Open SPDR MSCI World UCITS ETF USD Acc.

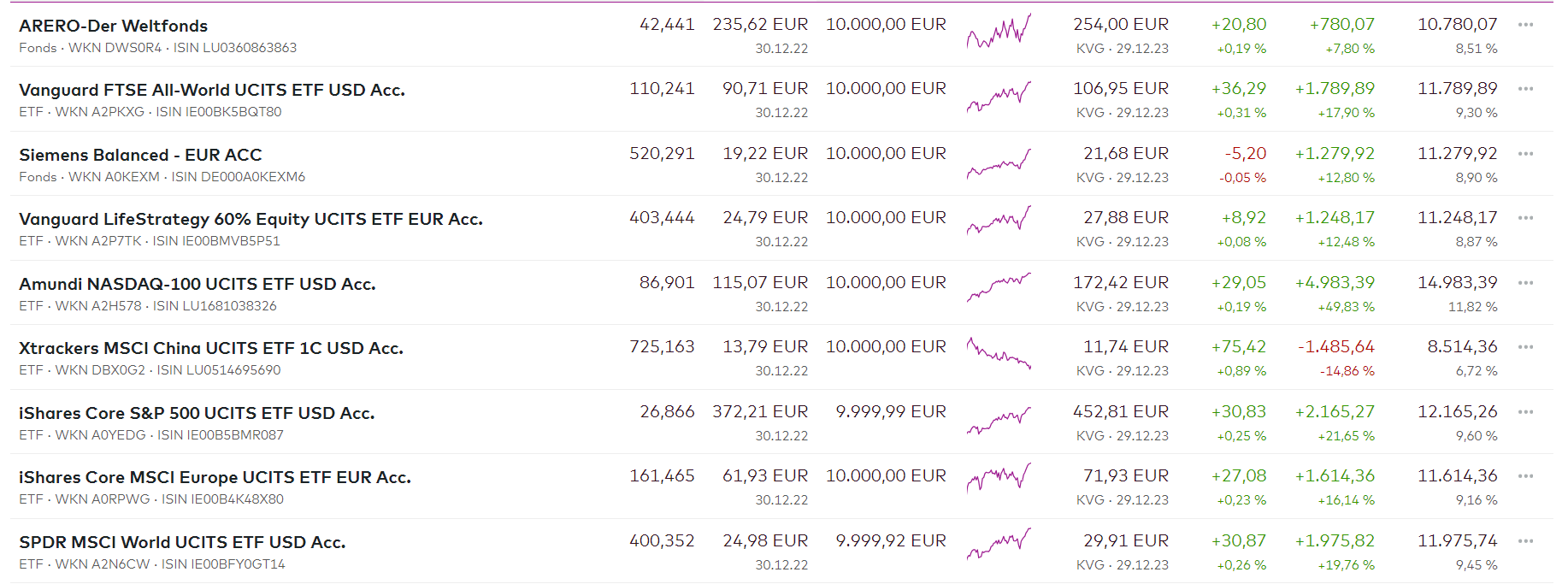click(181, 542)
